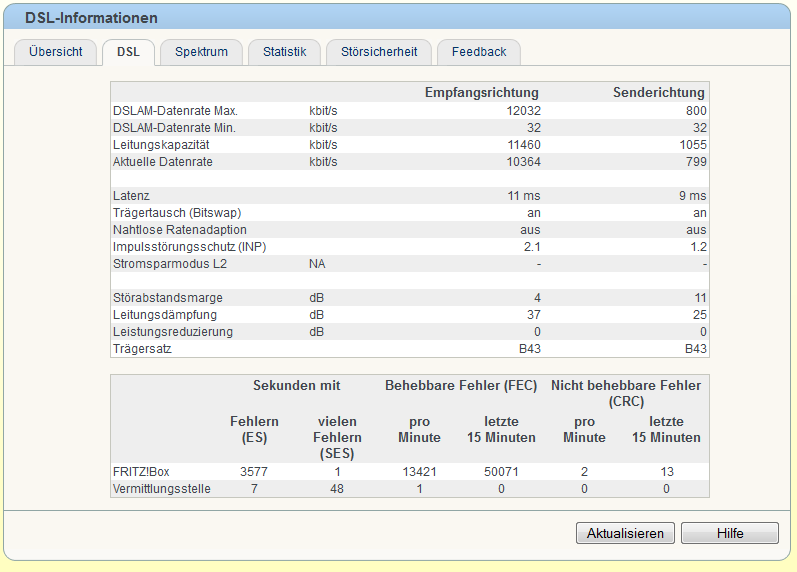797x572 pixels.
Task: Click the Nahtlose Ratenadaption label
Action: [179, 230]
